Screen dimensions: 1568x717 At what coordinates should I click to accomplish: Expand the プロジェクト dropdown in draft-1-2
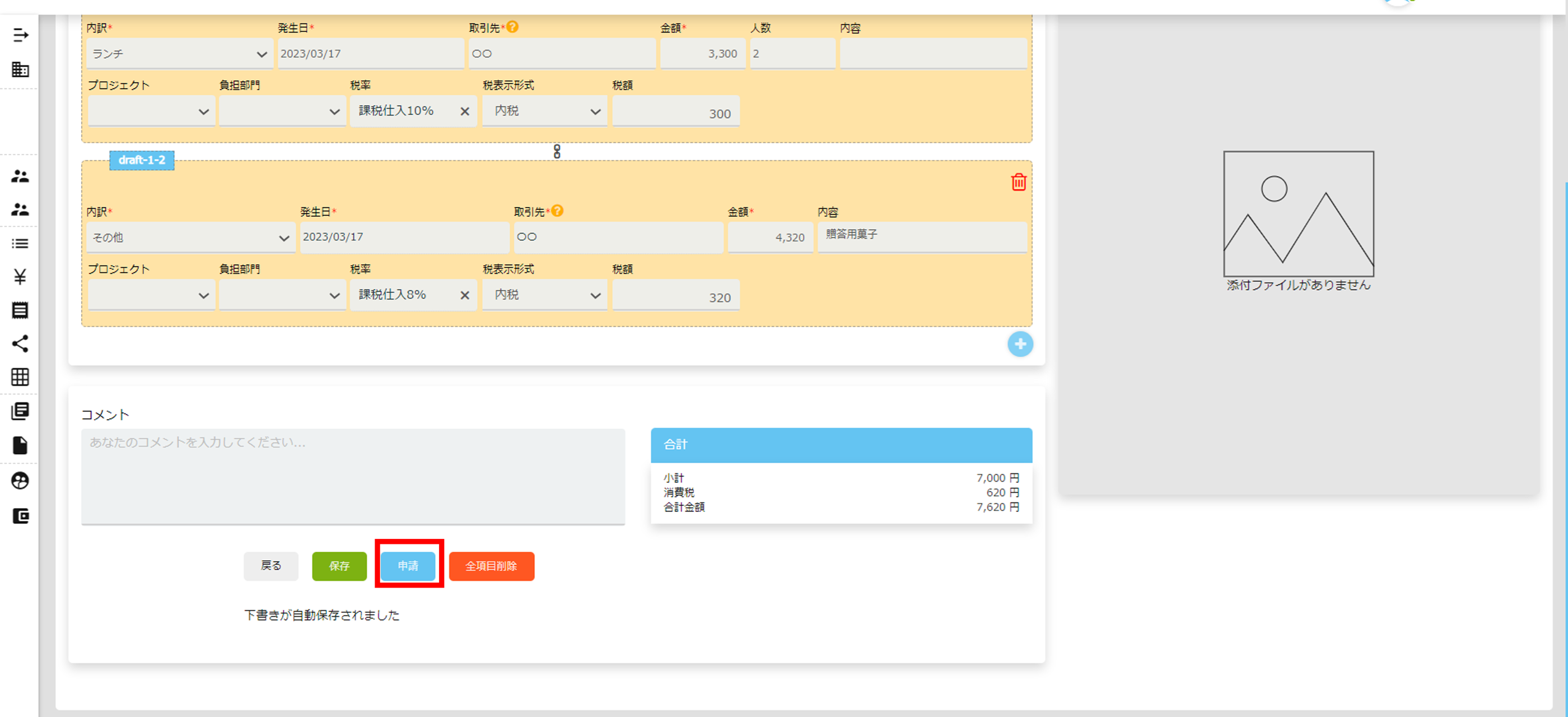151,295
